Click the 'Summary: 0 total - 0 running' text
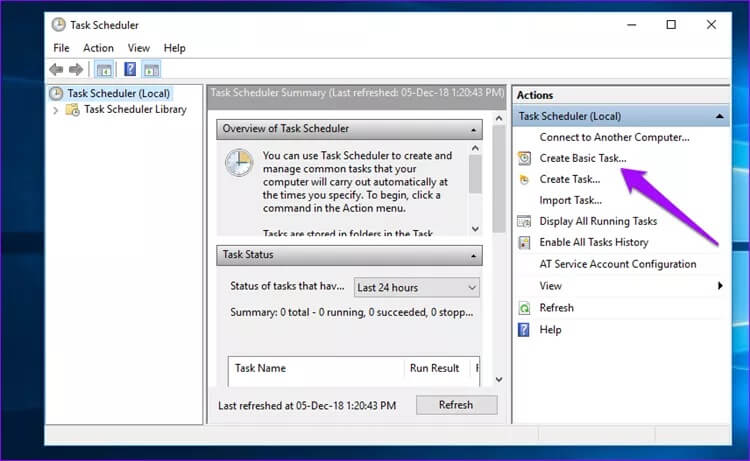Image resolution: width=750 pixels, height=461 pixels. pos(352,312)
